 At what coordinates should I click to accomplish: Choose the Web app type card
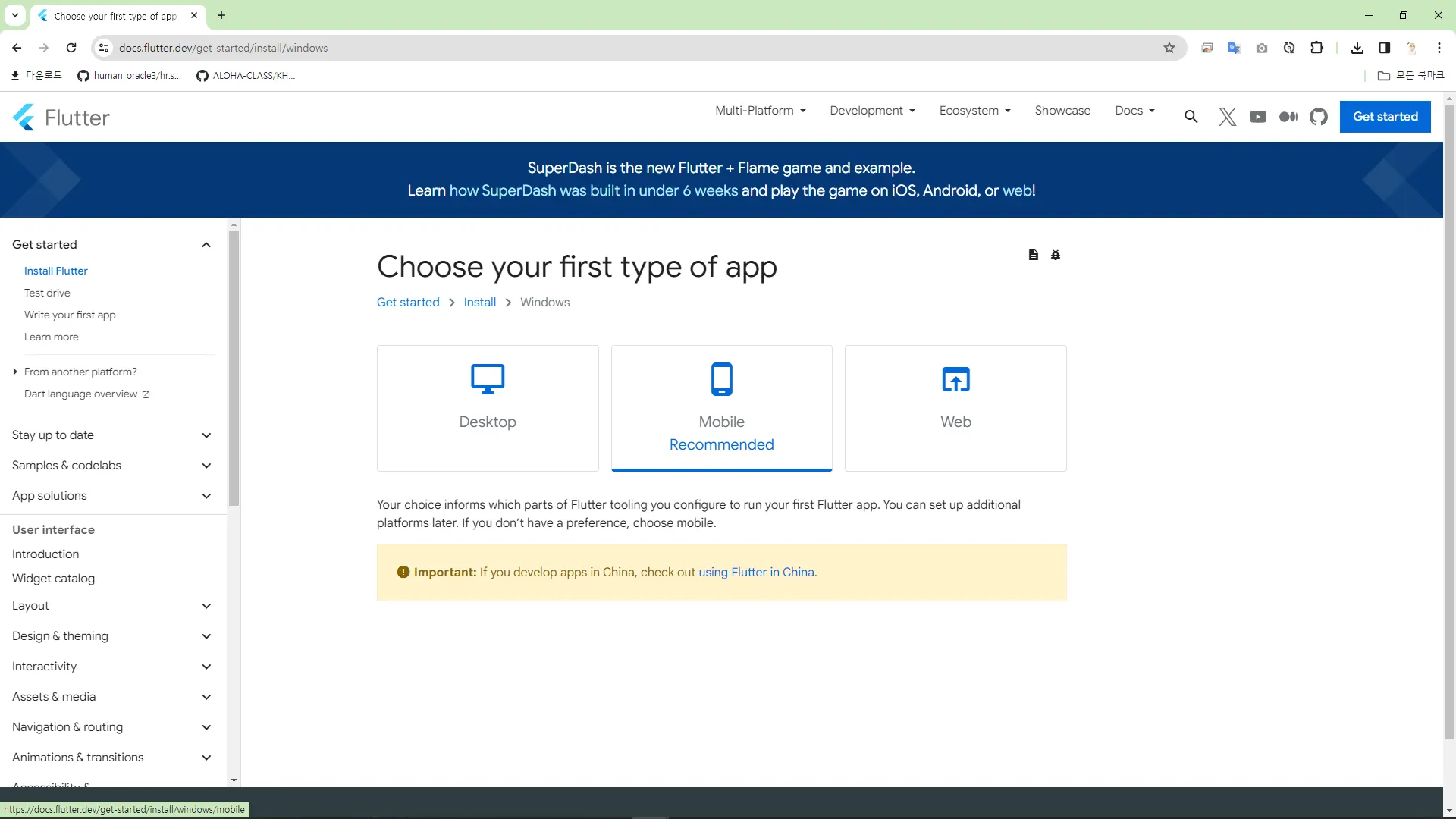click(955, 408)
